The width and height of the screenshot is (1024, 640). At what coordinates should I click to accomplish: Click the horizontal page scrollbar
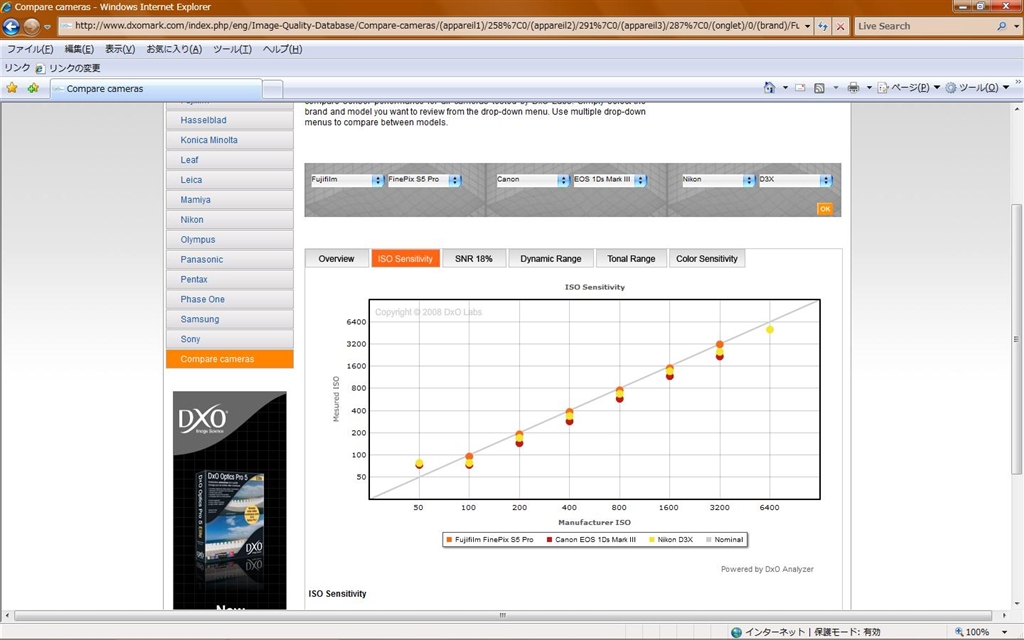coord(502,615)
